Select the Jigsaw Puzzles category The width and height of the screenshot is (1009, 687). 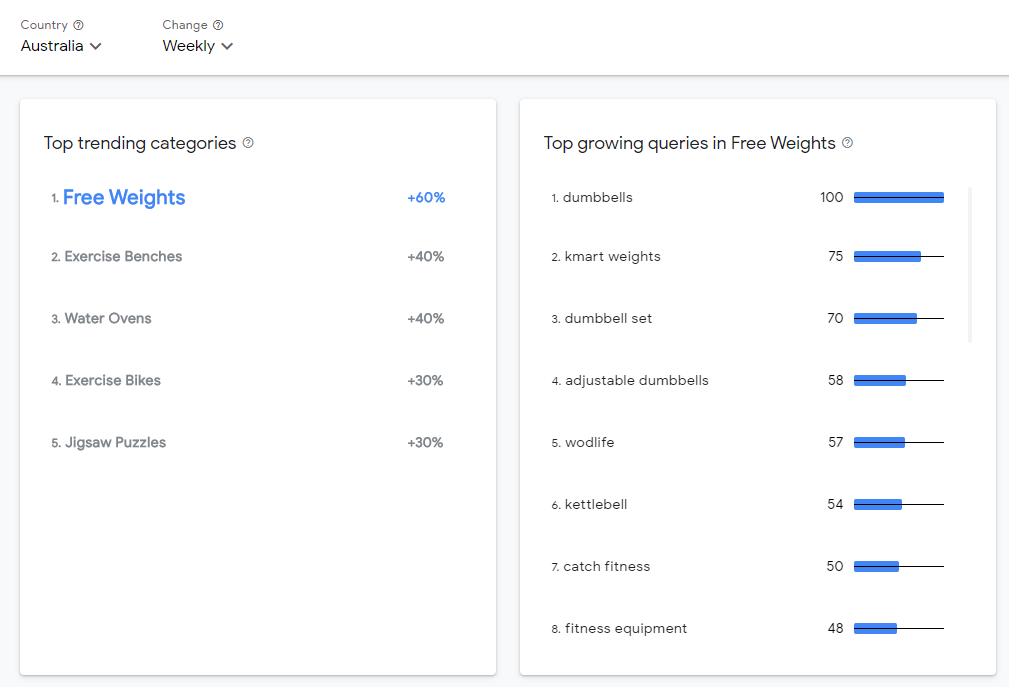pyautogui.click(x=115, y=443)
